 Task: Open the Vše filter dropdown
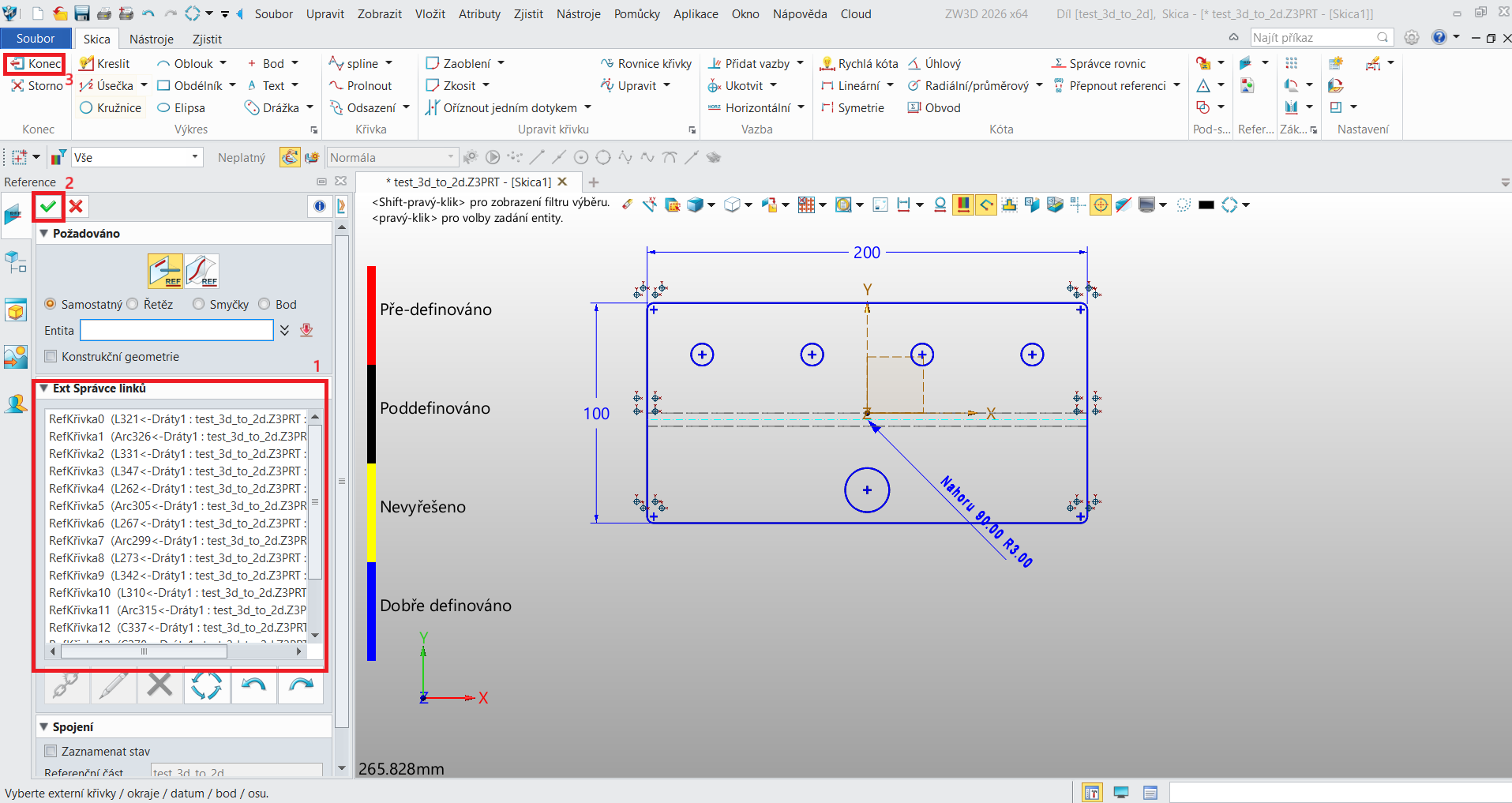(137, 157)
